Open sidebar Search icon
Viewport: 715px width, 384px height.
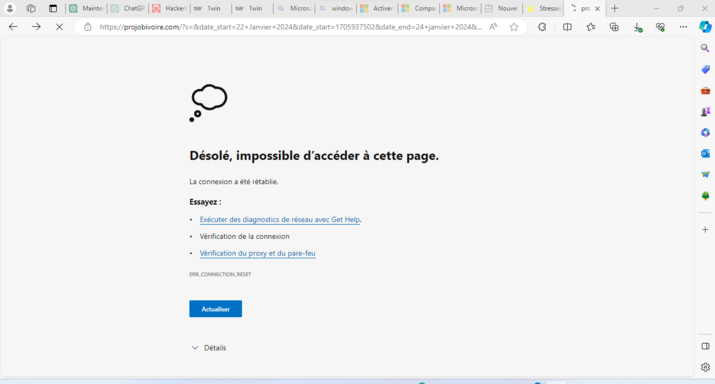click(x=705, y=48)
